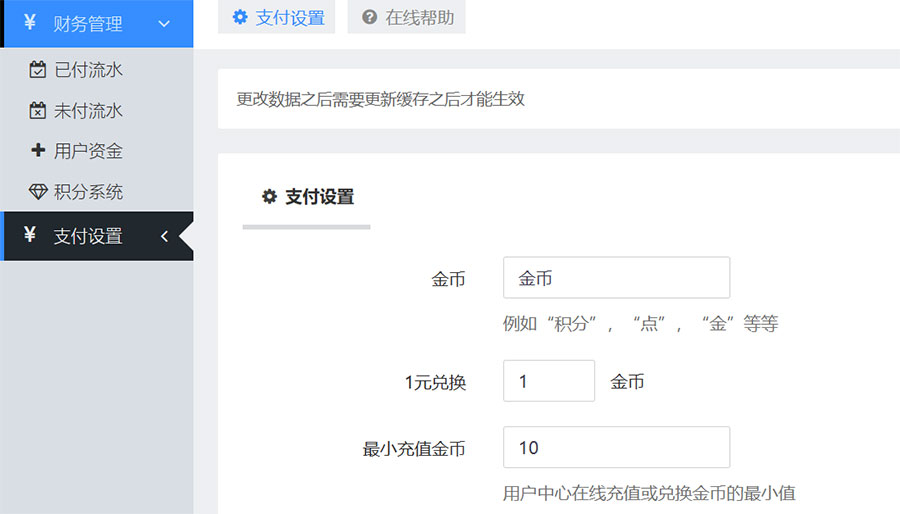Click the gear icon in the top 支付设置 tab
Image resolution: width=900 pixels, height=514 pixels.
(x=240, y=17)
